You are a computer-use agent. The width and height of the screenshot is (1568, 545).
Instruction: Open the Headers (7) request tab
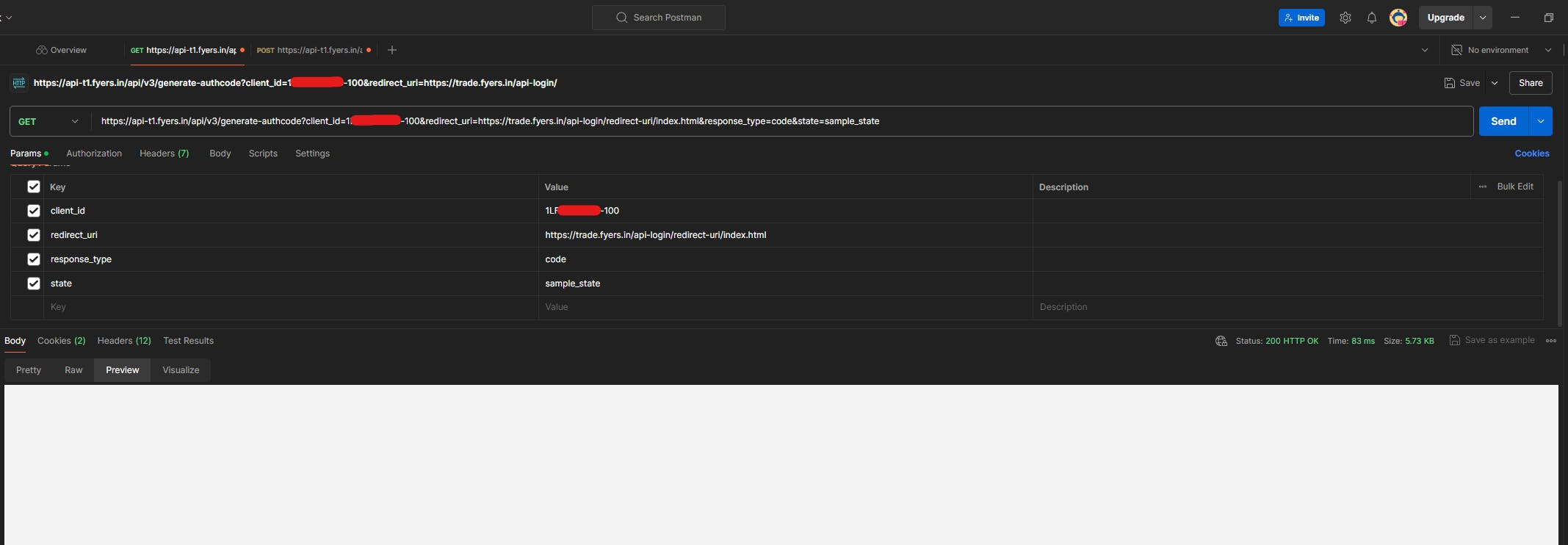pyautogui.click(x=165, y=154)
